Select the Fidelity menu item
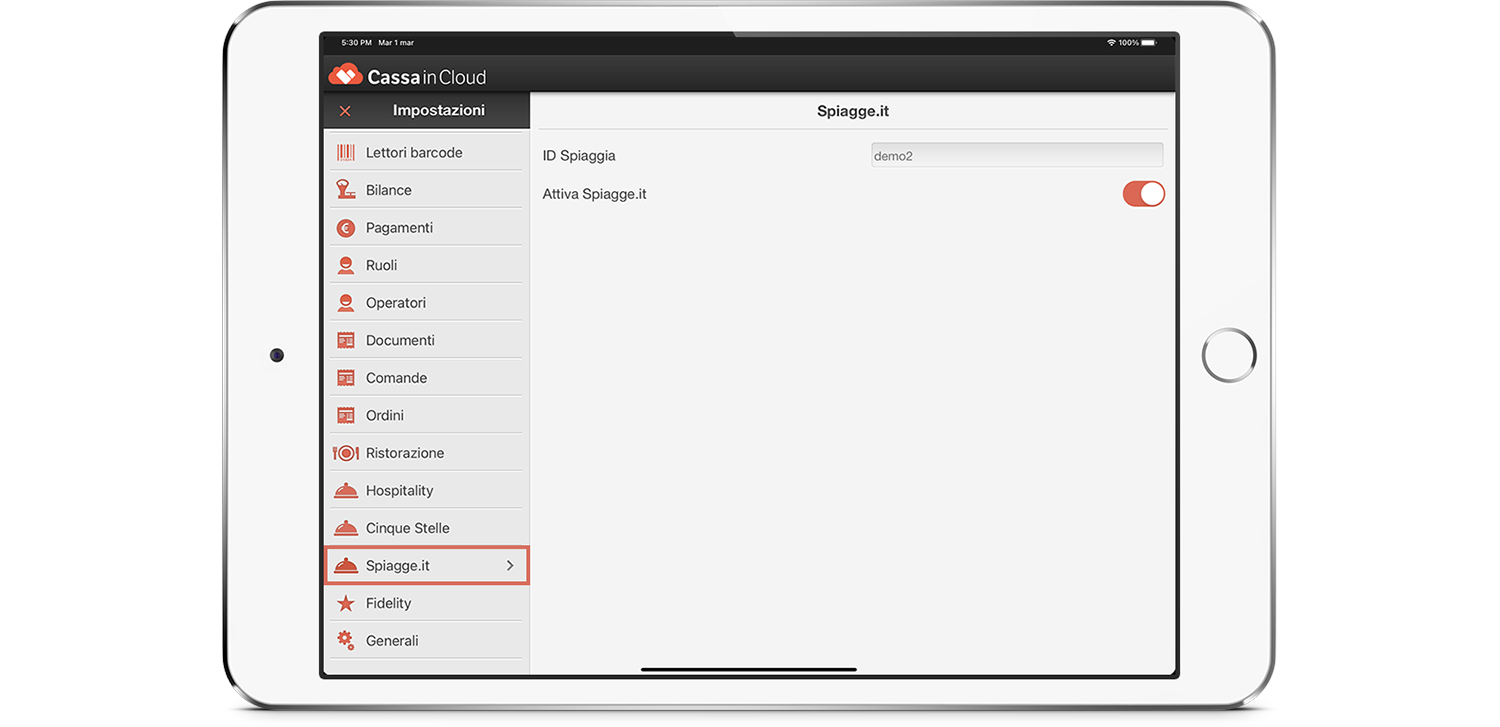This screenshot has width=1500, height=727. (426, 603)
